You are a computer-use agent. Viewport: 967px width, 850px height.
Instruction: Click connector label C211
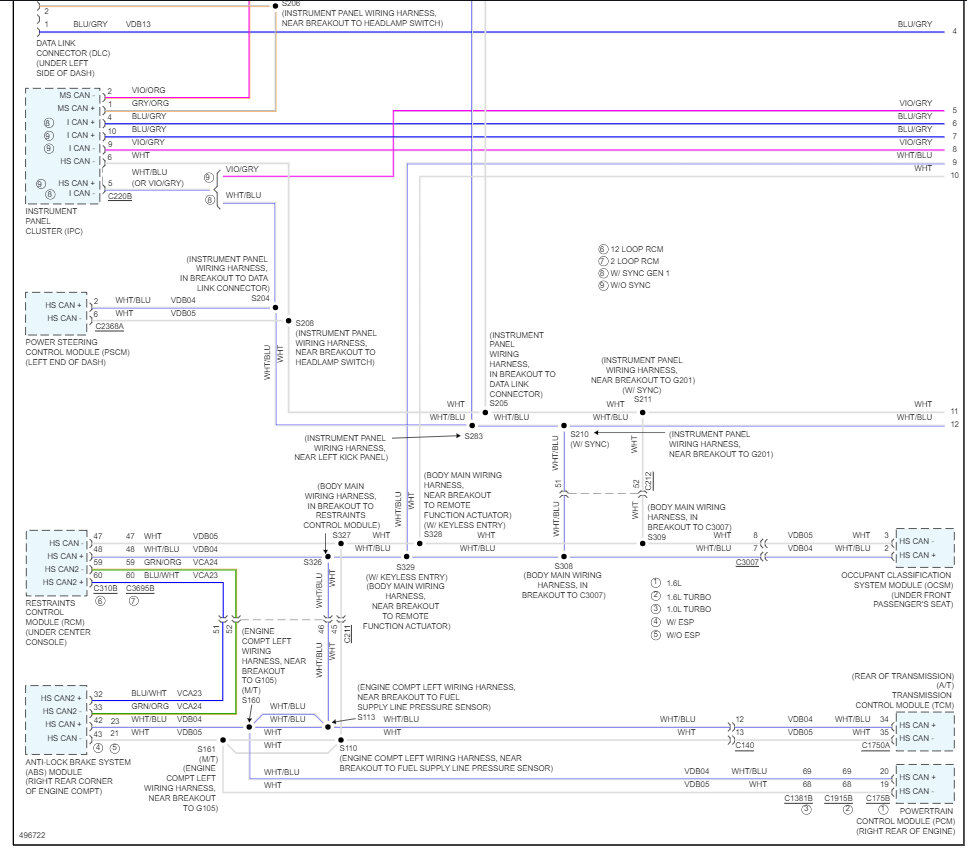[347, 634]
